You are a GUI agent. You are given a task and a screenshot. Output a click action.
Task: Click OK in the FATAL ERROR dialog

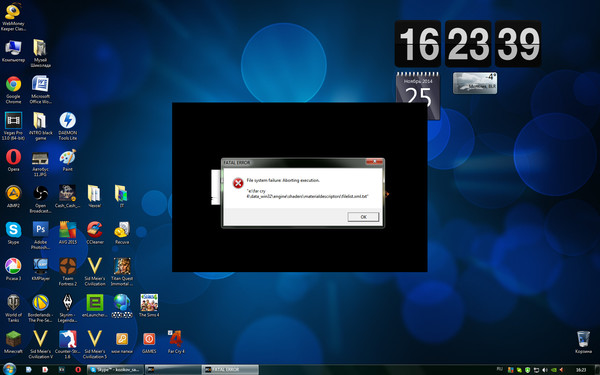coord(363,217)
